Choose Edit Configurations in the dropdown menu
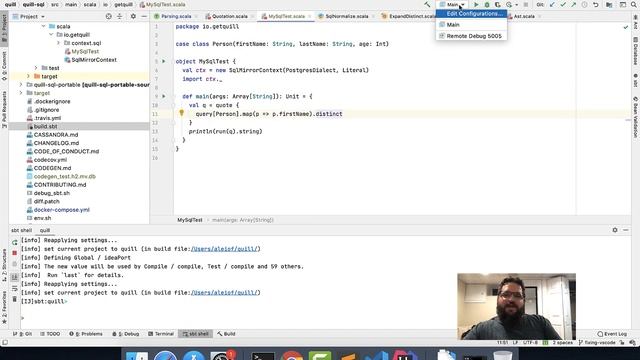 coord(471,13)
